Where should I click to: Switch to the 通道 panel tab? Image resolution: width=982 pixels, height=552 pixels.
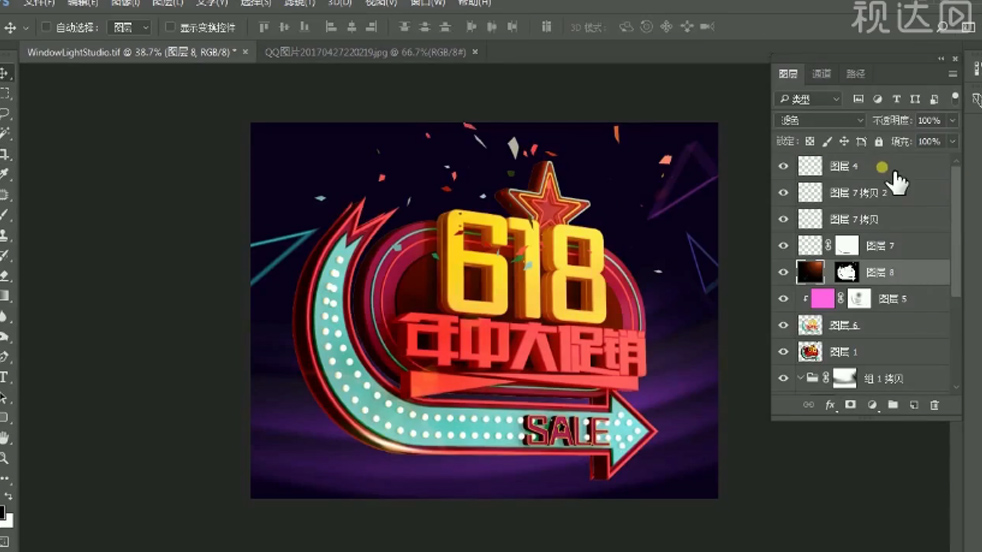pos(821,74)
